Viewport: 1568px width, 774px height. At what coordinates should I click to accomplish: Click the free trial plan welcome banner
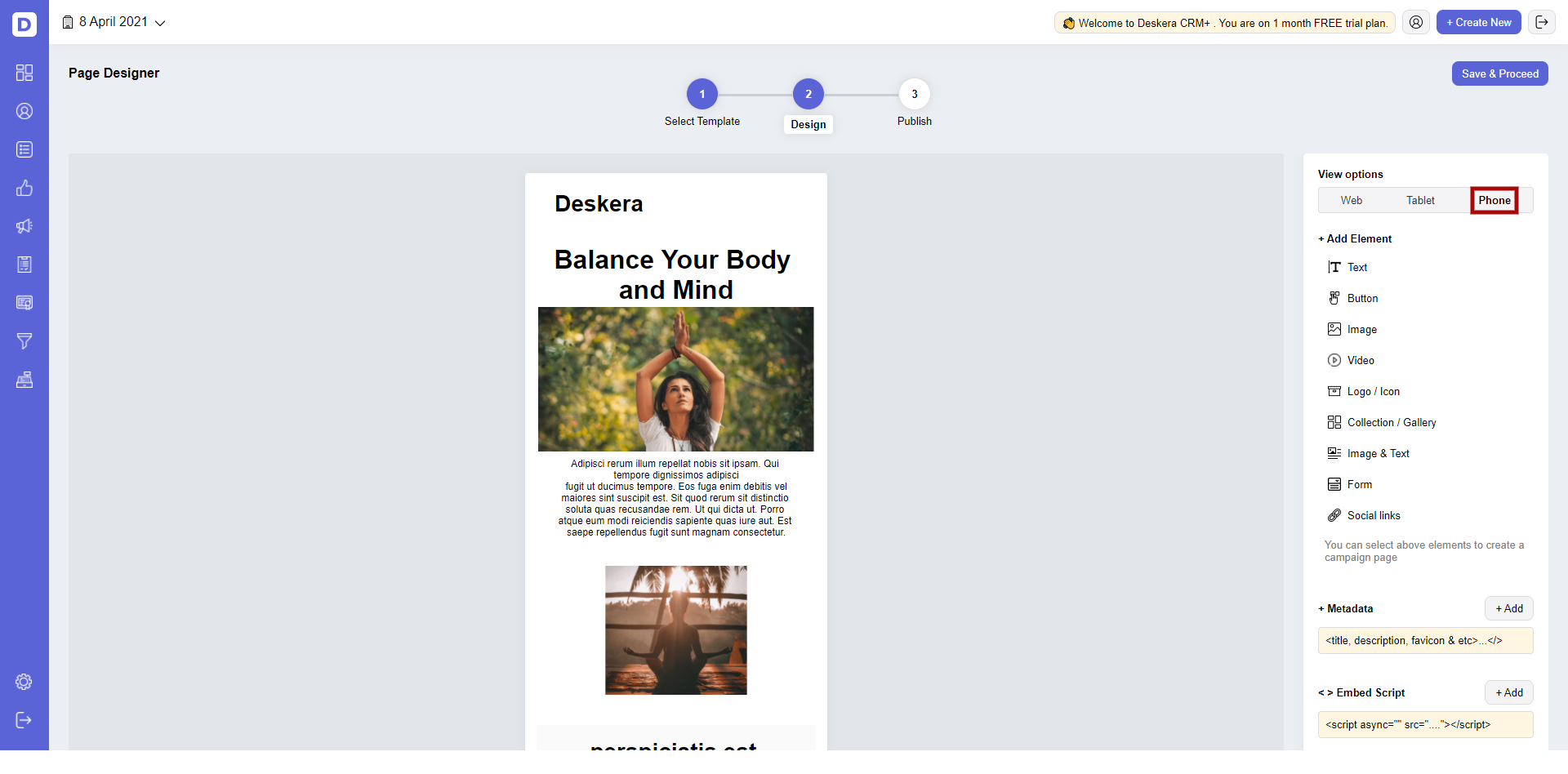(1225, 23)
